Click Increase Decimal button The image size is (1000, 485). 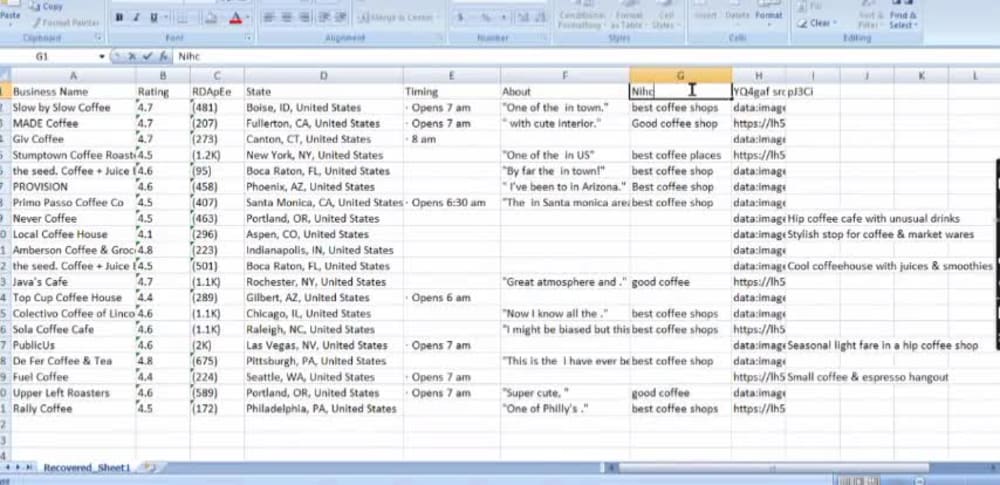coord(523,18)
